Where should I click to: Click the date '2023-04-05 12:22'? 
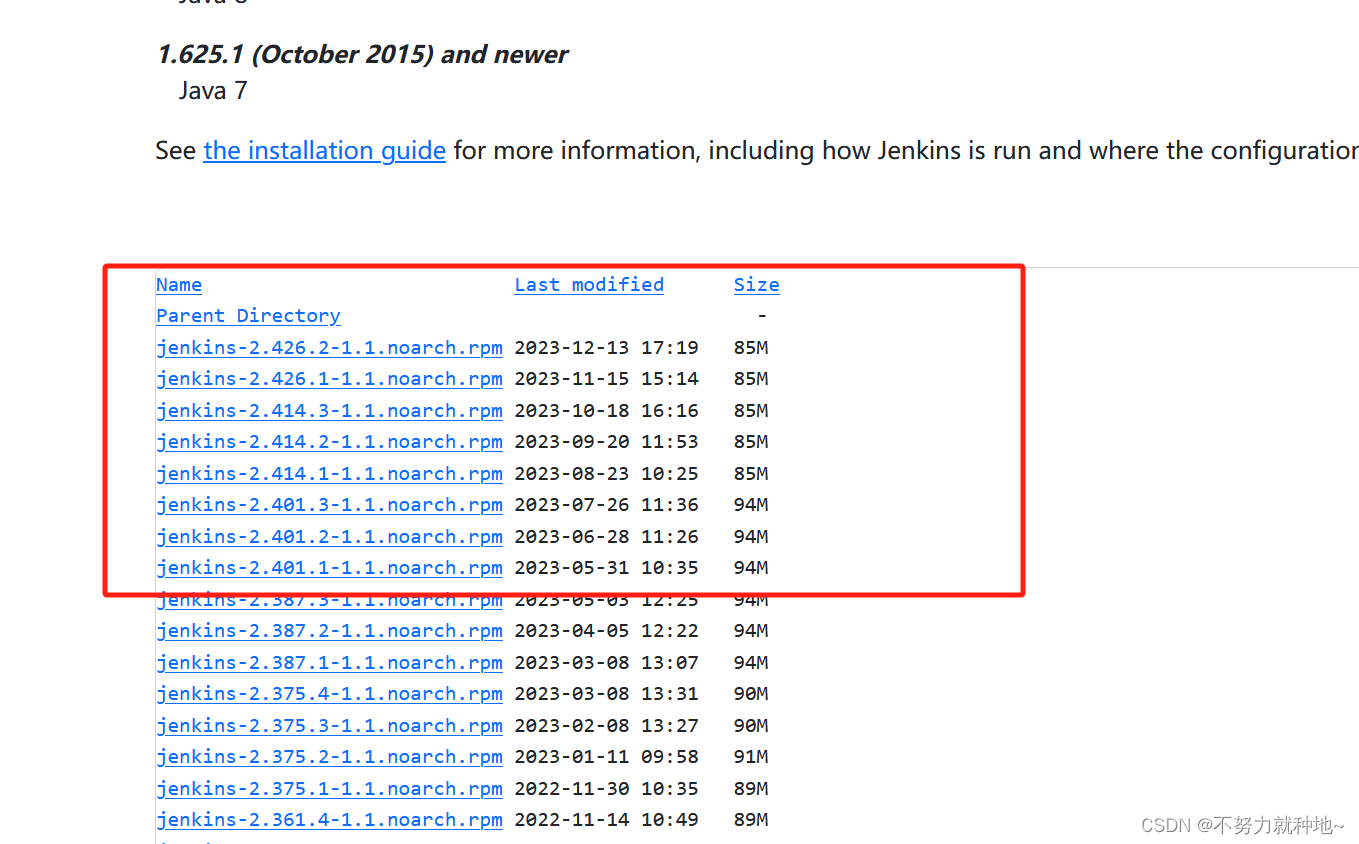tap(606, 631)
